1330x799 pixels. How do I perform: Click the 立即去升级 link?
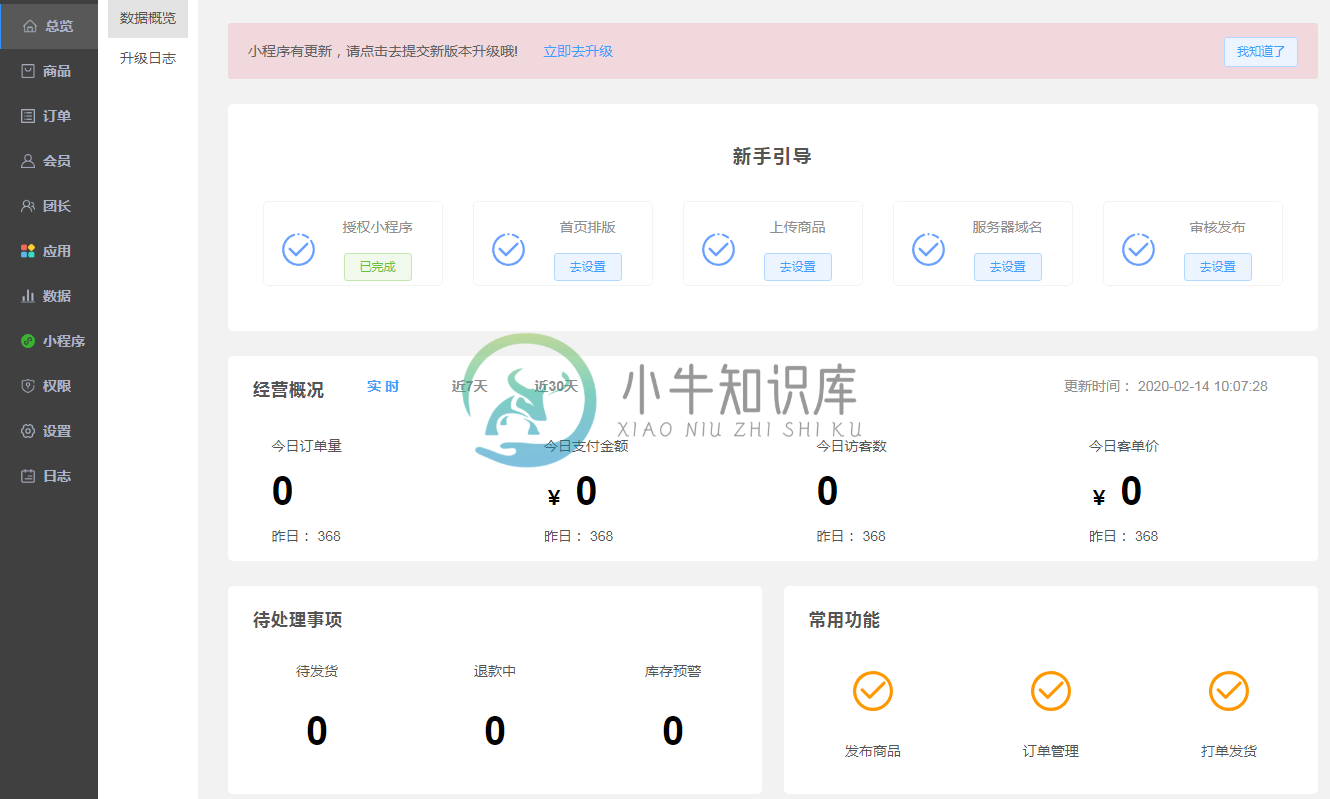click(x=578, y=51)
